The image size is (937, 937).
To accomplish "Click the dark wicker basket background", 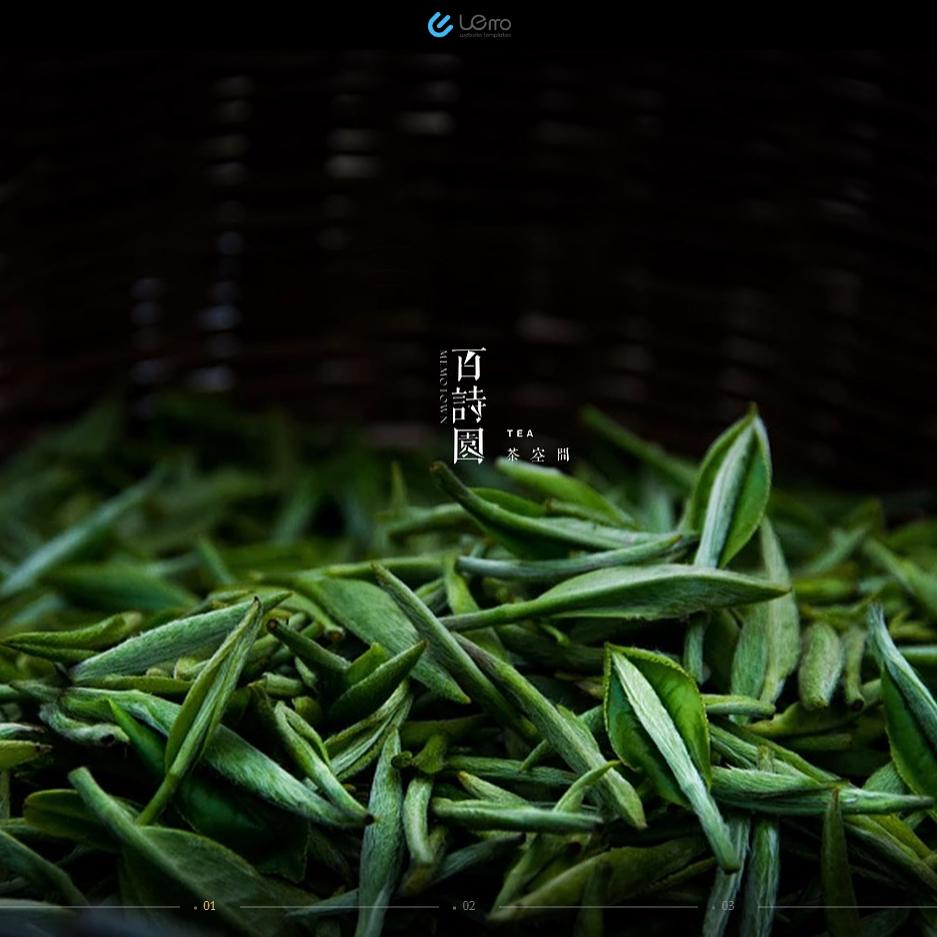I will pyautogui.click(x=300, y=200).
